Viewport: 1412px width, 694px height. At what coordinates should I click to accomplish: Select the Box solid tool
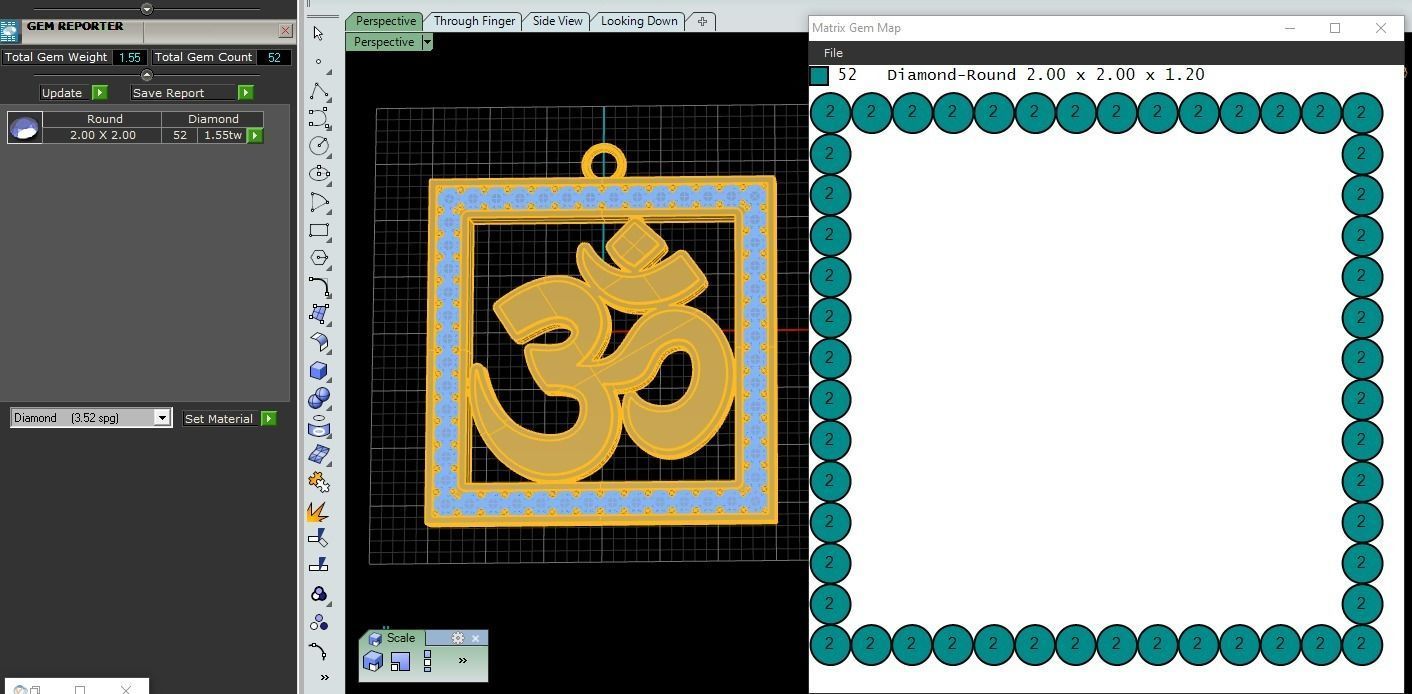click(319, 370)
